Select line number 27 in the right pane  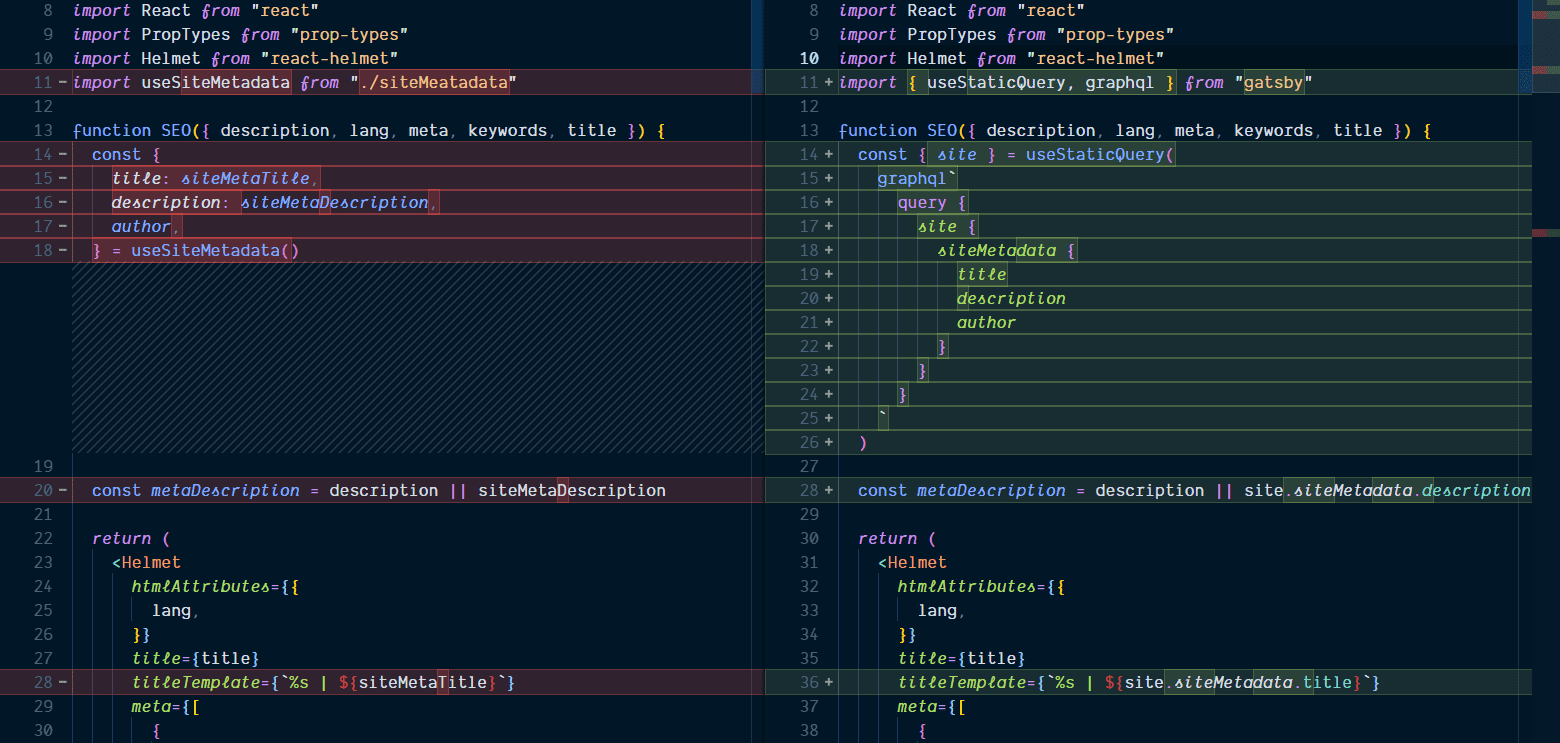click(808, 466)
